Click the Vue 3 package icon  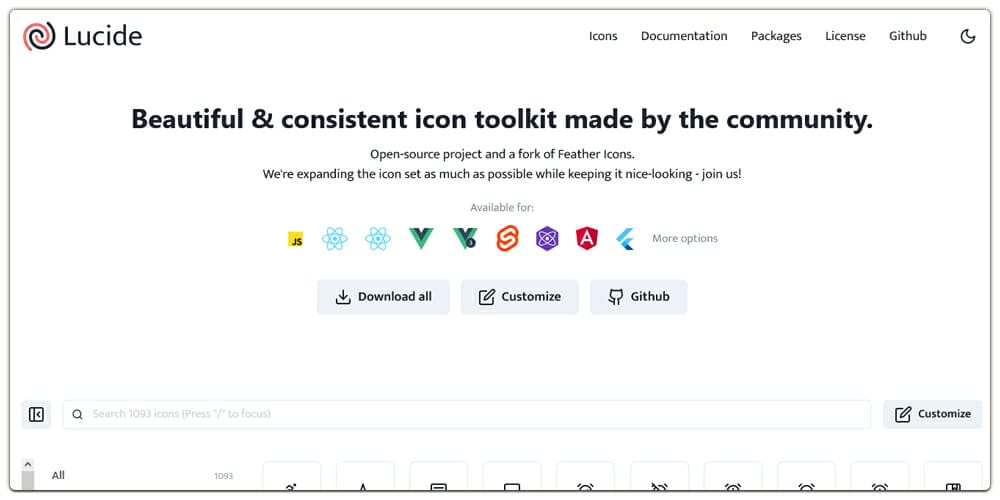point(464,239)
